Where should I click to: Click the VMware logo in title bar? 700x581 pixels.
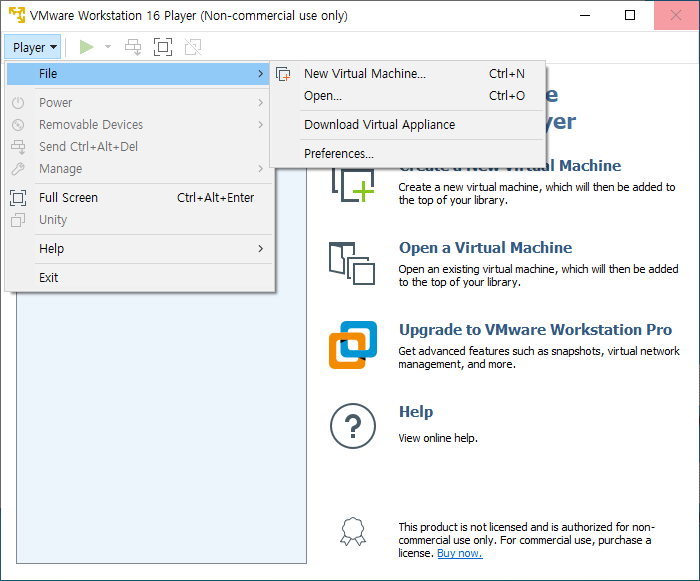(17, 15)
